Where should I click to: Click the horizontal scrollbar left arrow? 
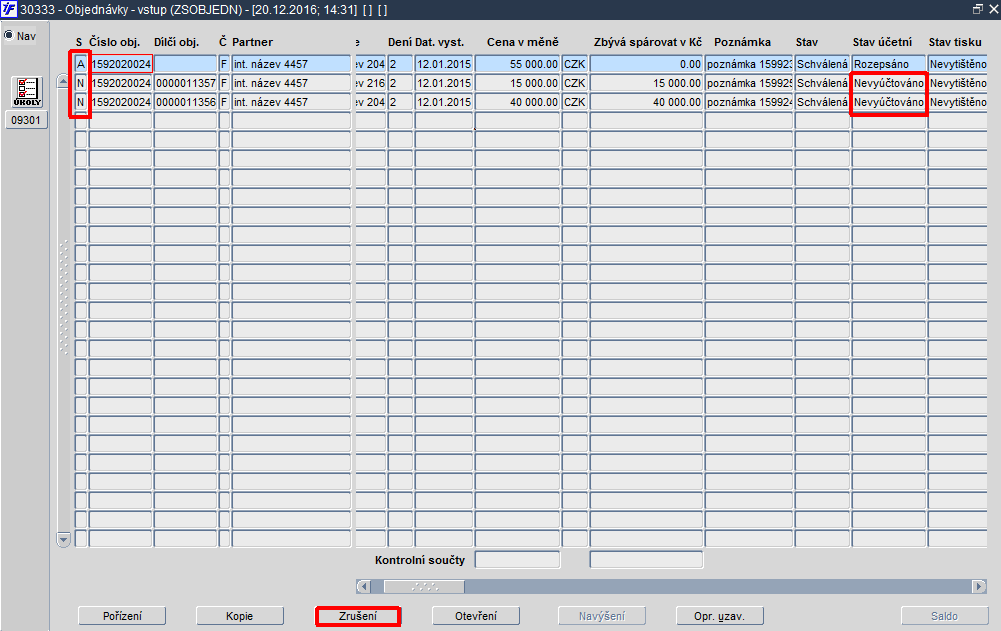(363, 586)
